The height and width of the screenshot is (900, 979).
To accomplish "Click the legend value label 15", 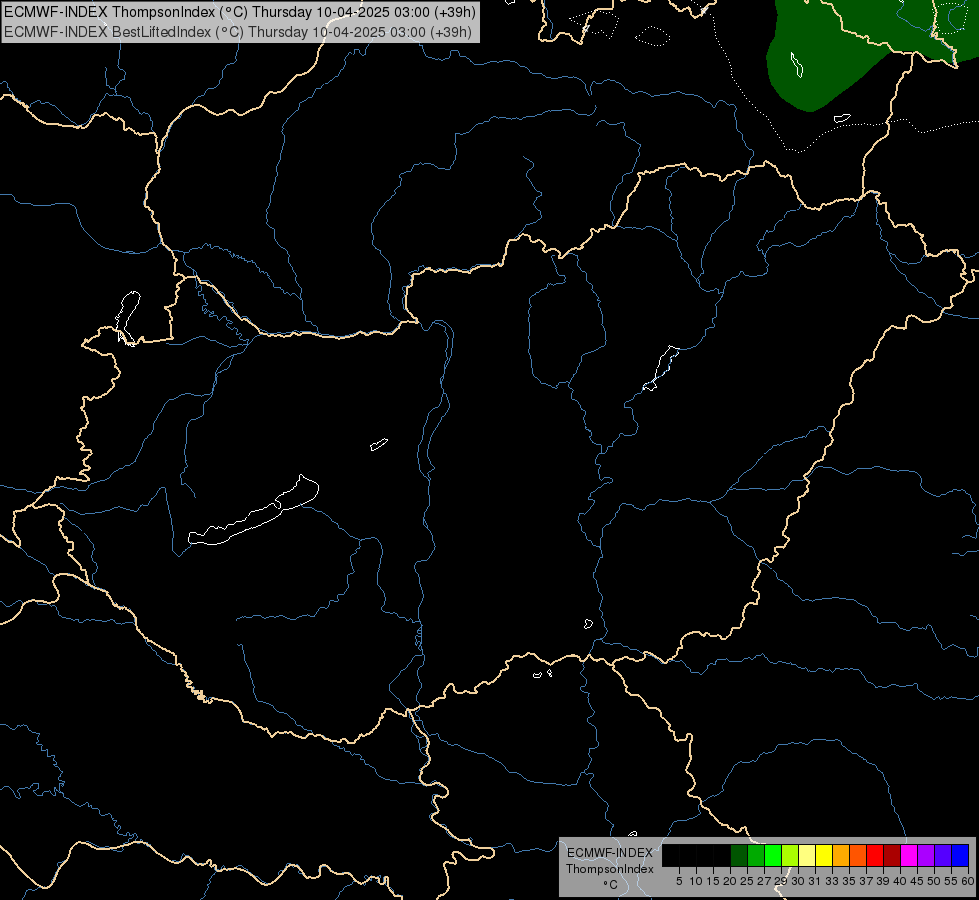I will tap(713, 881).
